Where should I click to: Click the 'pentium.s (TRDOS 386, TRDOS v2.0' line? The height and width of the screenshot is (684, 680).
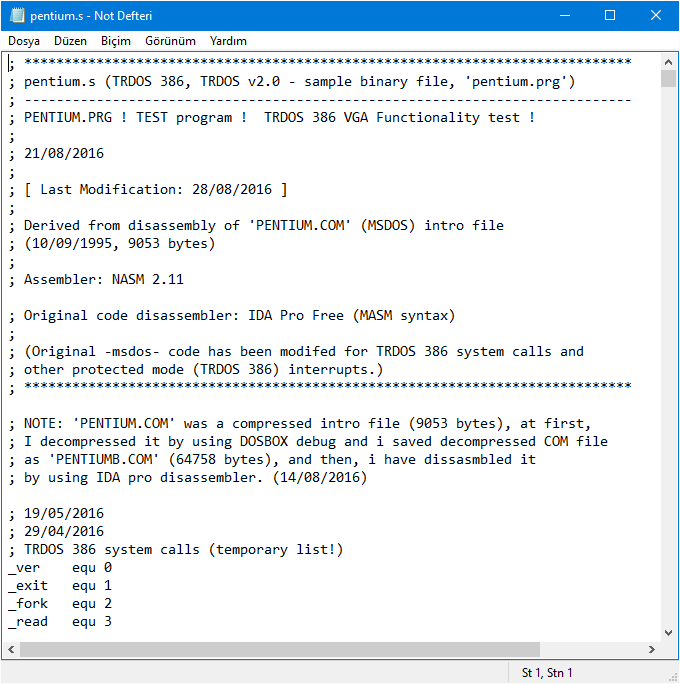point(292,82)
